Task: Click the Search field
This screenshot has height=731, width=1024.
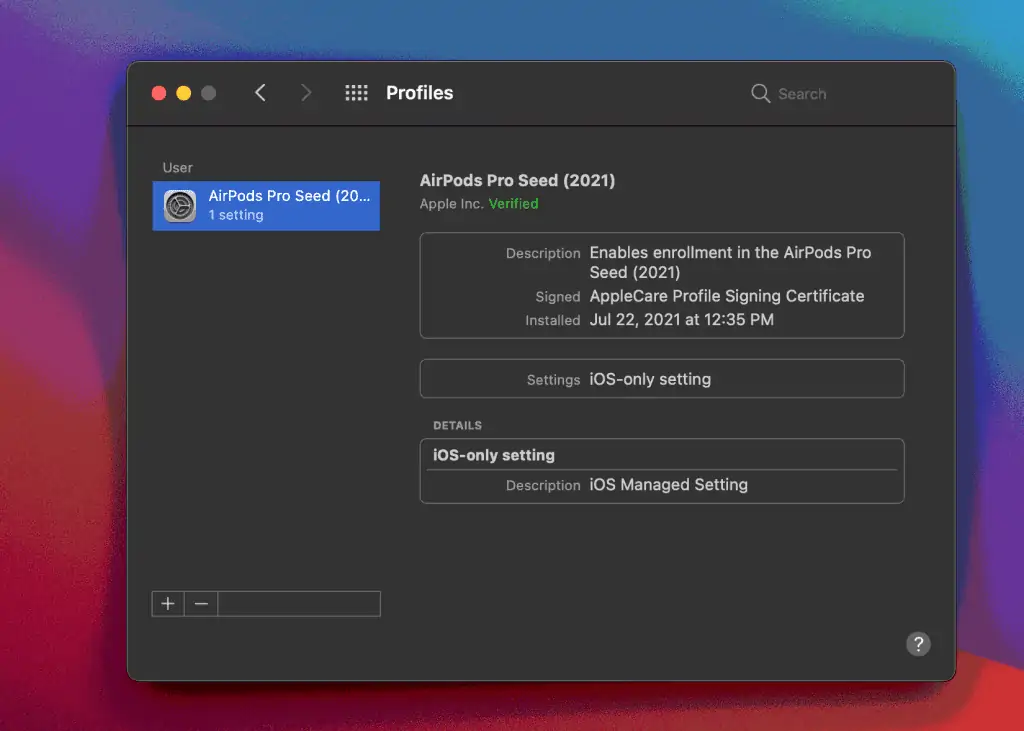Action: click(810, 93)
